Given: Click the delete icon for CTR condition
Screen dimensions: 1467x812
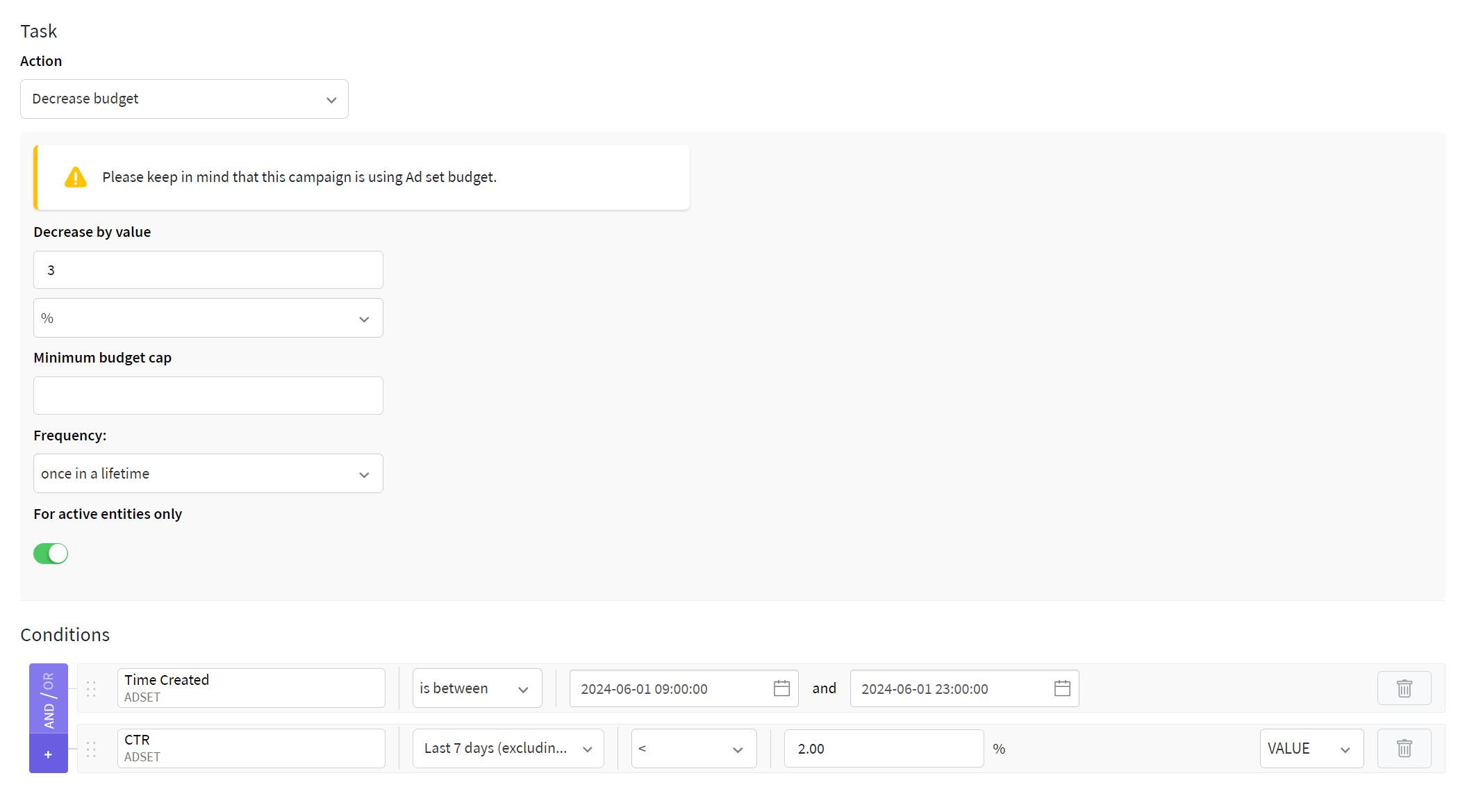Looking at the screenshot, I should point(1404,748).
